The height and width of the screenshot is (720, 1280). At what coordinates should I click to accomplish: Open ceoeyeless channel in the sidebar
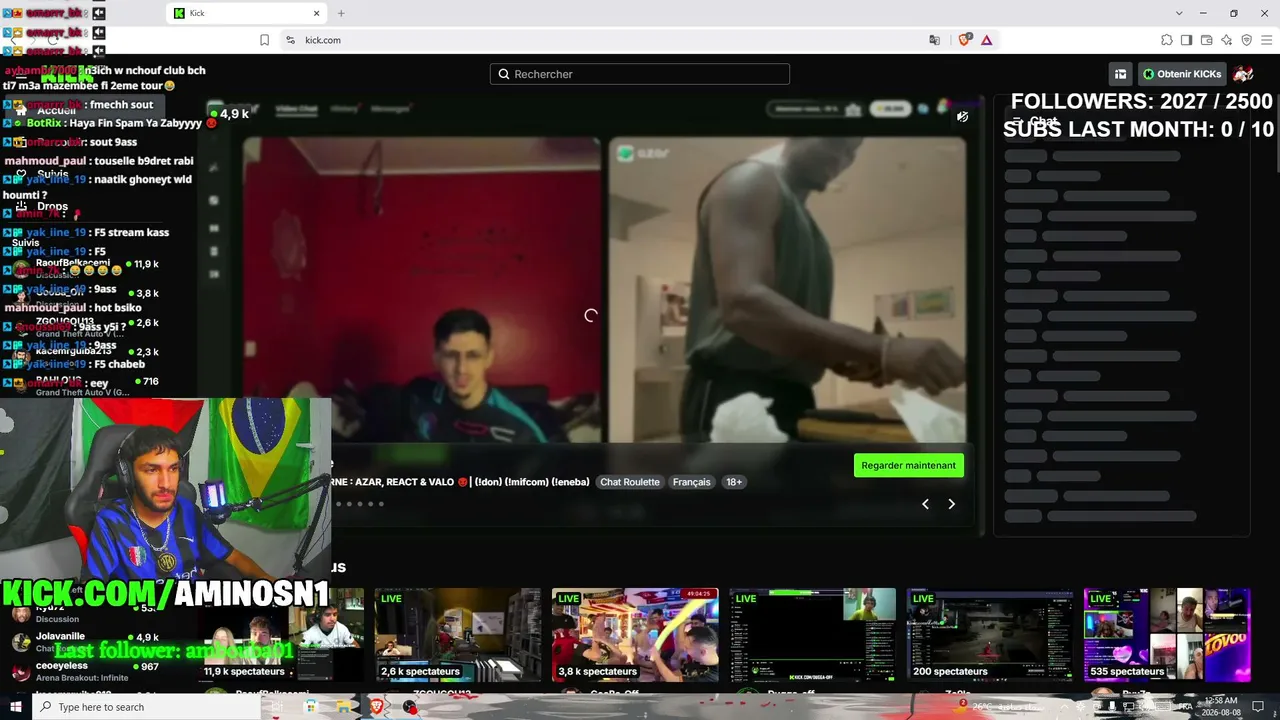coord(85,672)
